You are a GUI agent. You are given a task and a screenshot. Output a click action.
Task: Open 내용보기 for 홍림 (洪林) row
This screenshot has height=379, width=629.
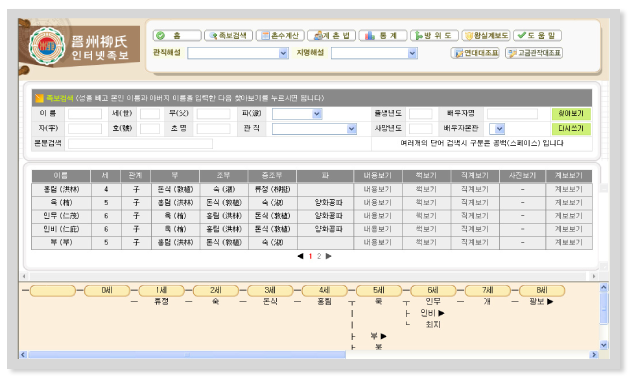[377, 189]
